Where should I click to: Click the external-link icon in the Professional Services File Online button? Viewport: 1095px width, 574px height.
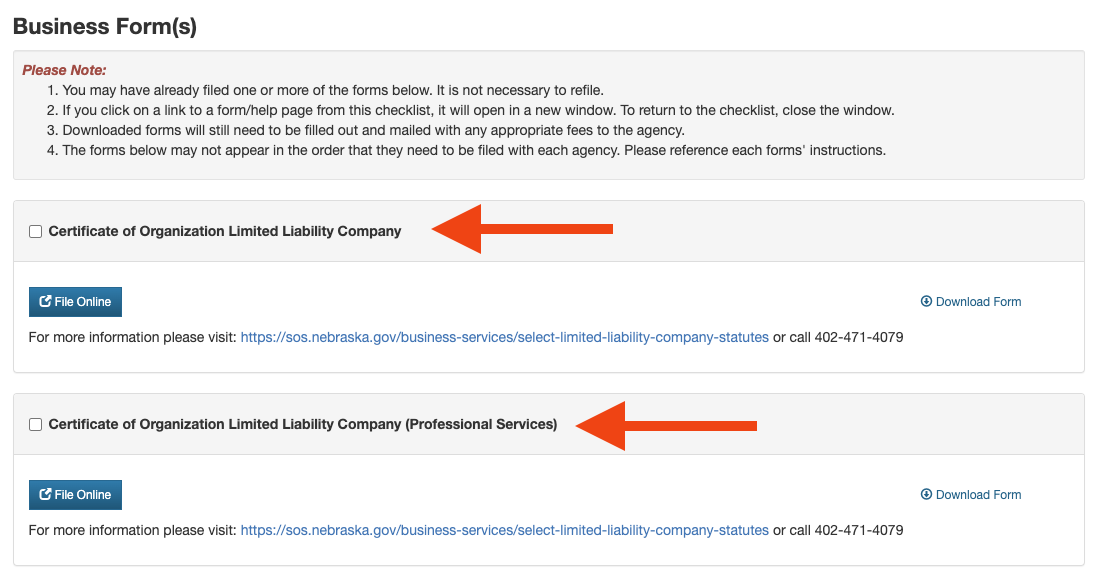(45, 494)
